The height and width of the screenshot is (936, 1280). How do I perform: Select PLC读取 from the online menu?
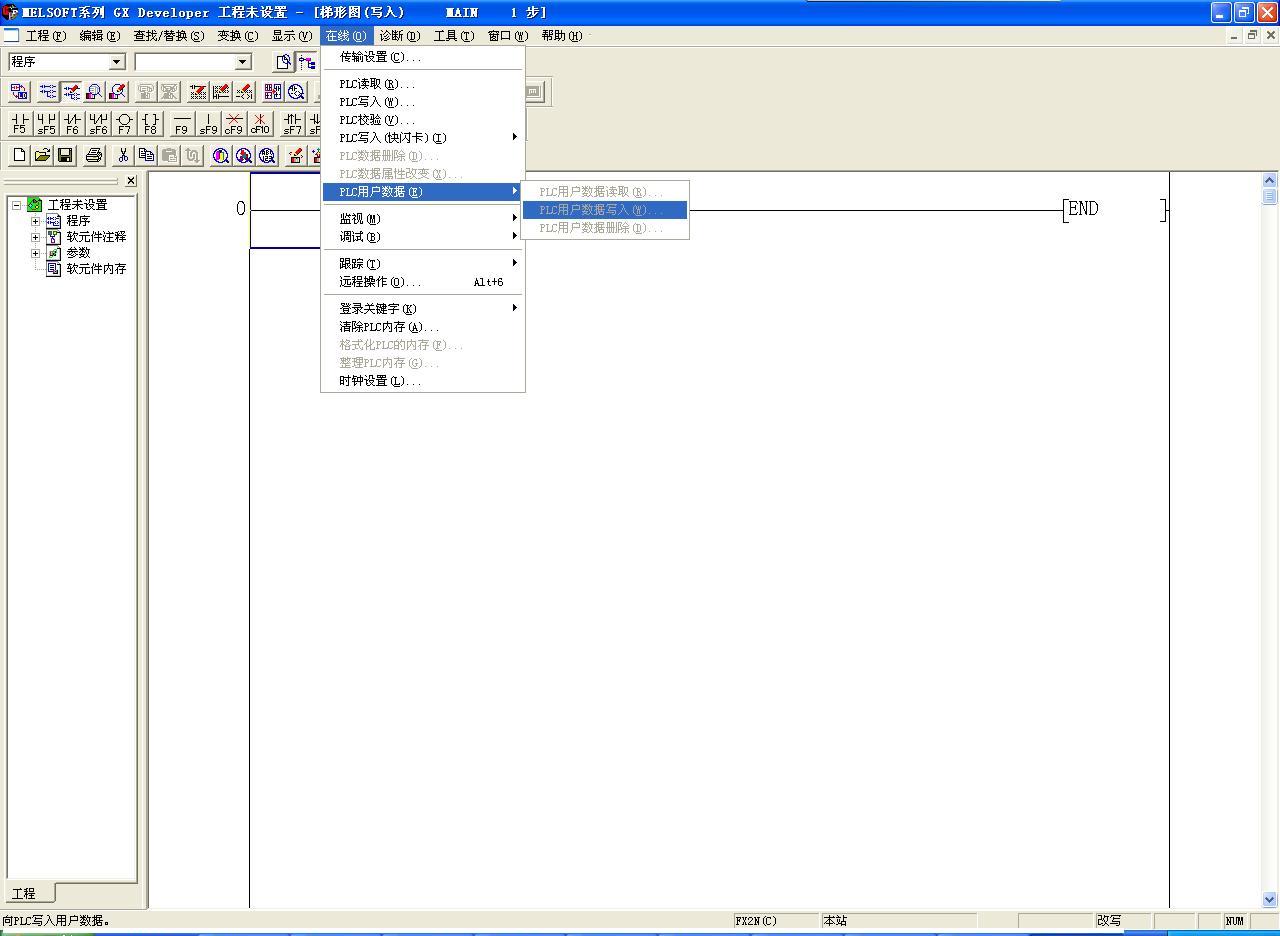[376, 84]
